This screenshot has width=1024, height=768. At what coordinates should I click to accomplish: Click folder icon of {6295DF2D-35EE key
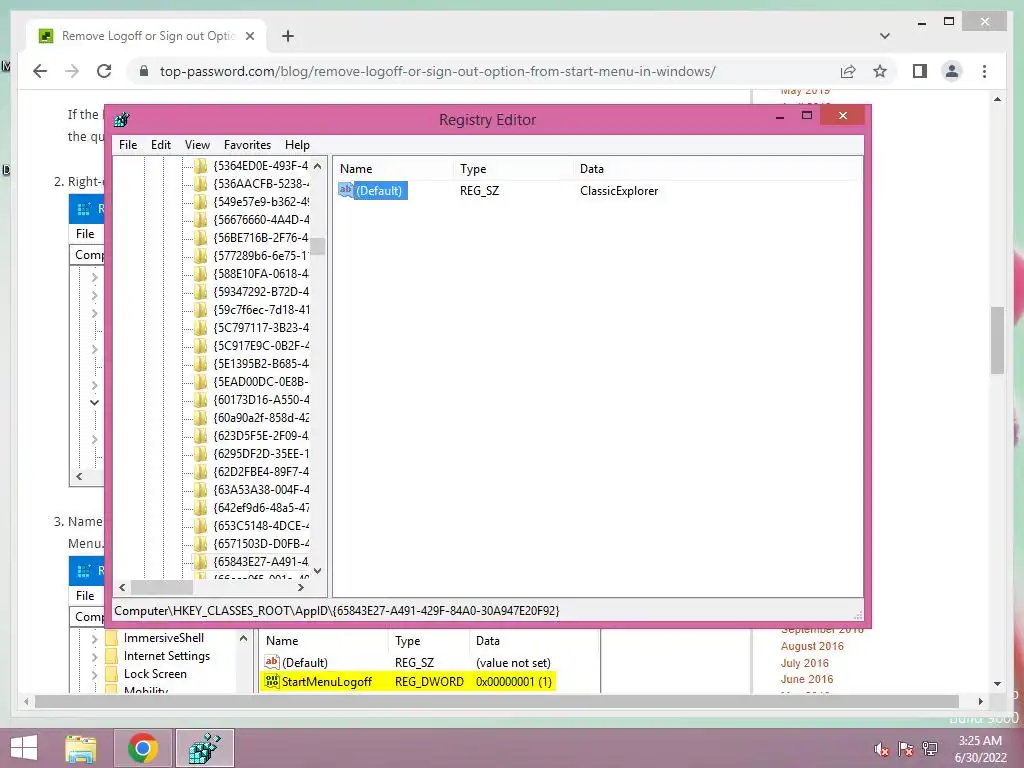[200, 453]
